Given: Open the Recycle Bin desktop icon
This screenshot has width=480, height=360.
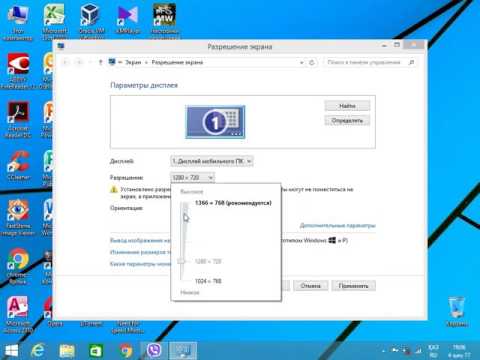Looking at the screenshot, I should pos(456,311).
